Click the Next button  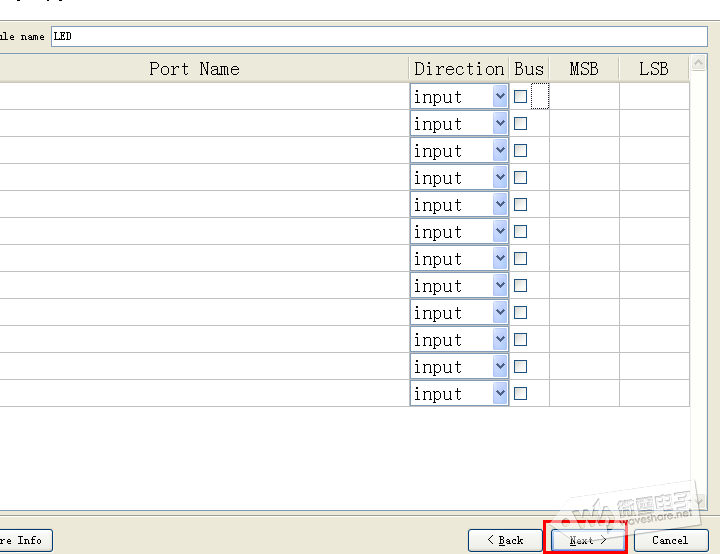pos(587,540)
